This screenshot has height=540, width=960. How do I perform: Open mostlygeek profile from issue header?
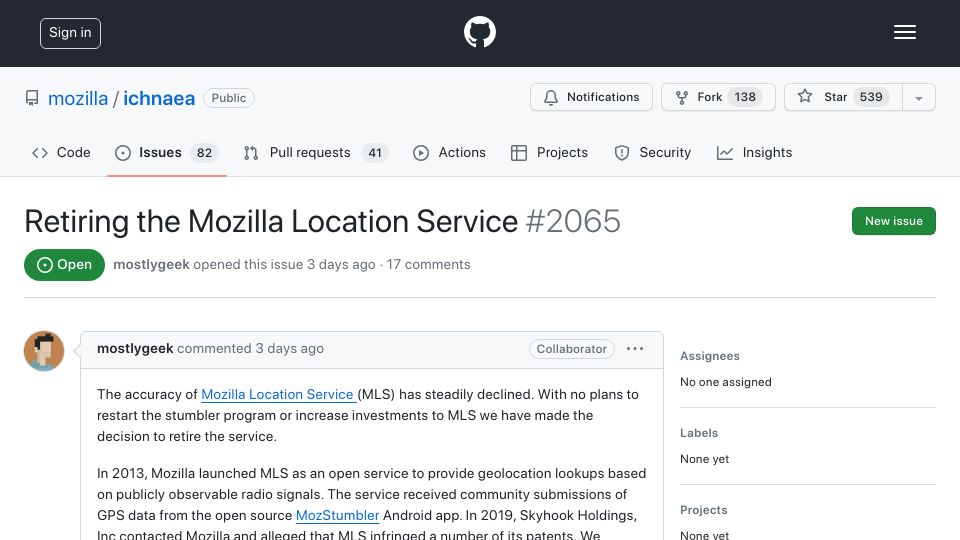point(151,264)
